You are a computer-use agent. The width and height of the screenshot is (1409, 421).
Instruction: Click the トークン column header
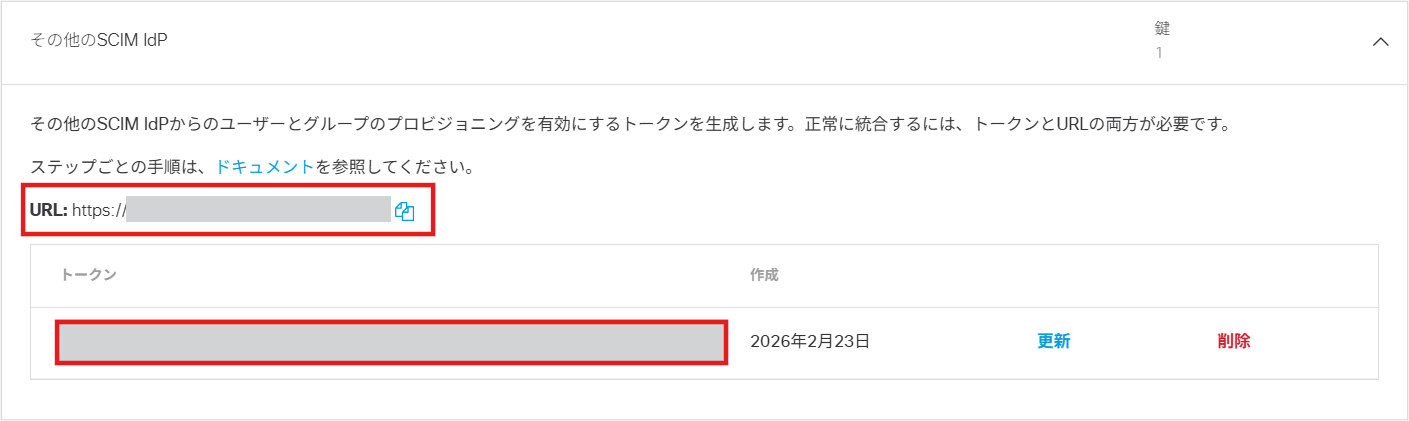[89, 275]
